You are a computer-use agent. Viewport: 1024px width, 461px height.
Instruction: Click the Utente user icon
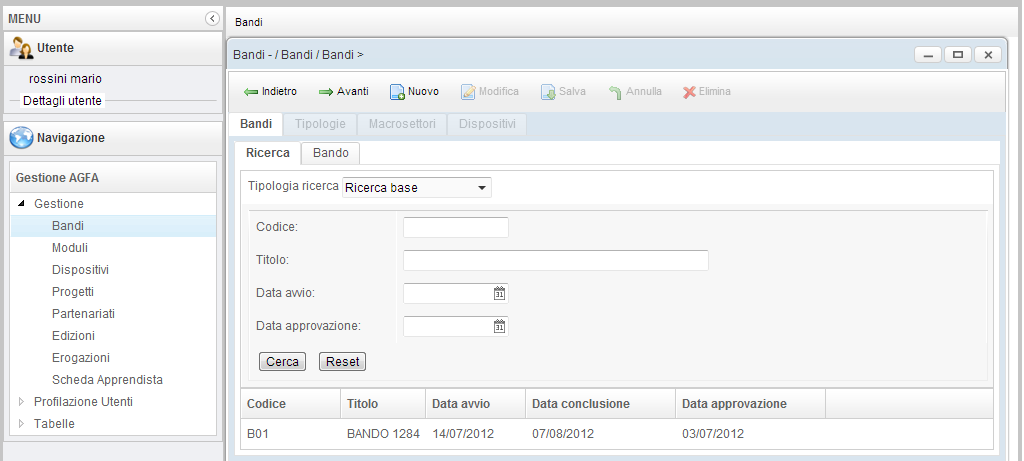click(22, 48)
